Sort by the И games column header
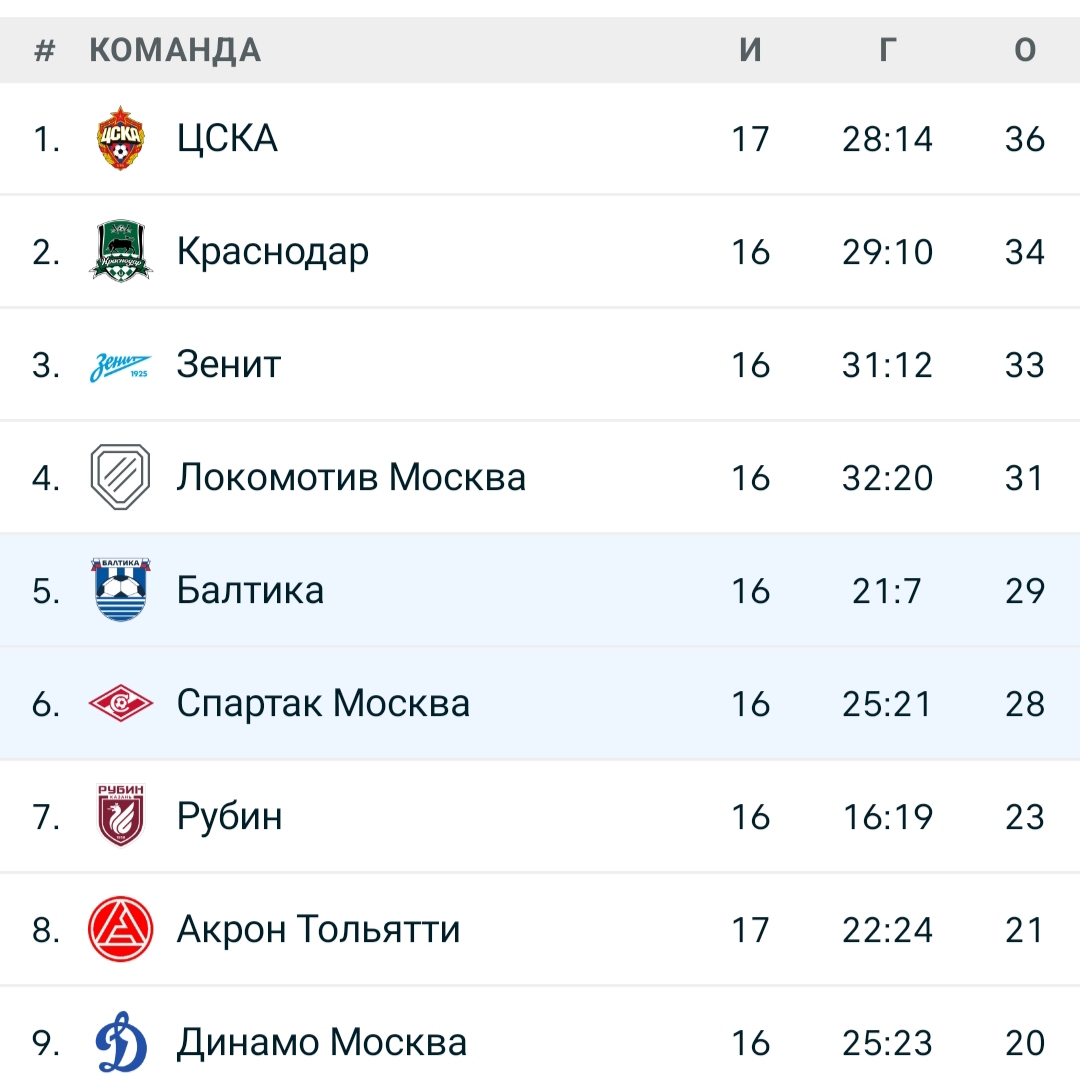Screen dimensions: 1080x1092 tap(751, 50)
